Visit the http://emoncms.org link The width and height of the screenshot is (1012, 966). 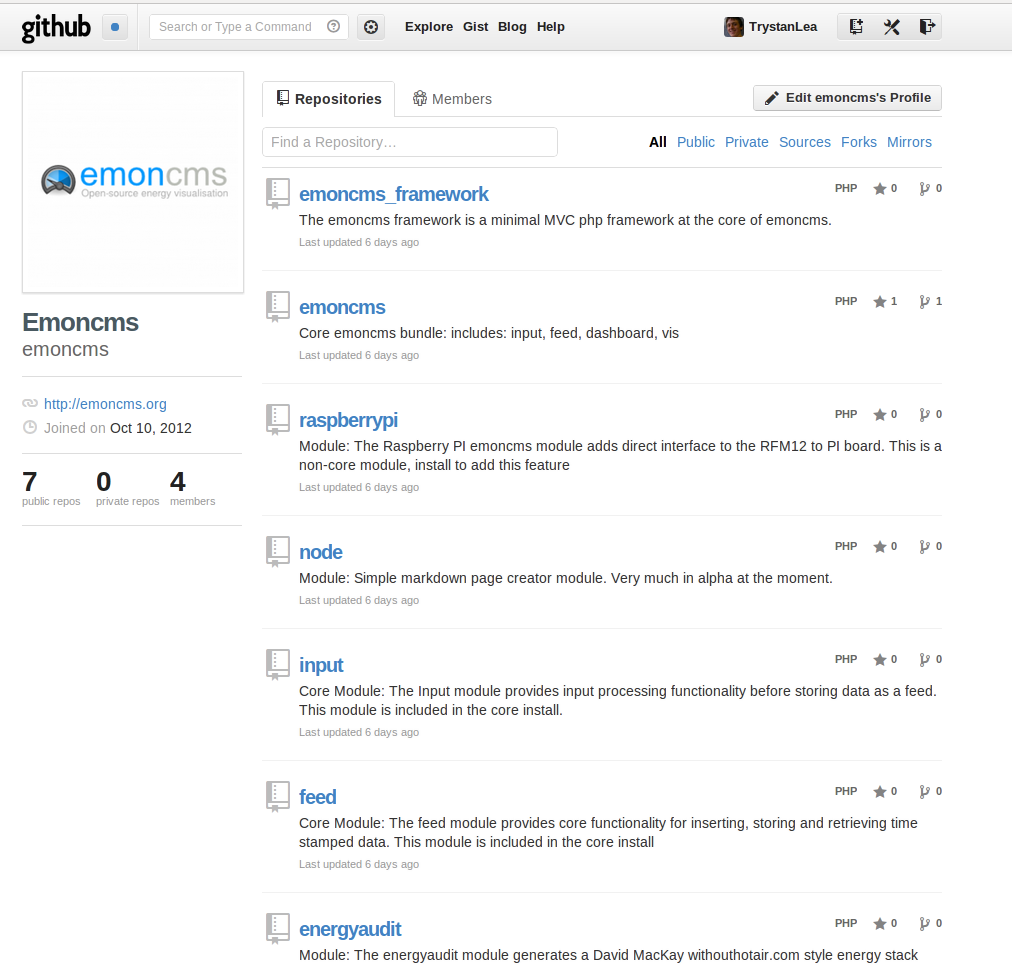(x=105, y=404)
